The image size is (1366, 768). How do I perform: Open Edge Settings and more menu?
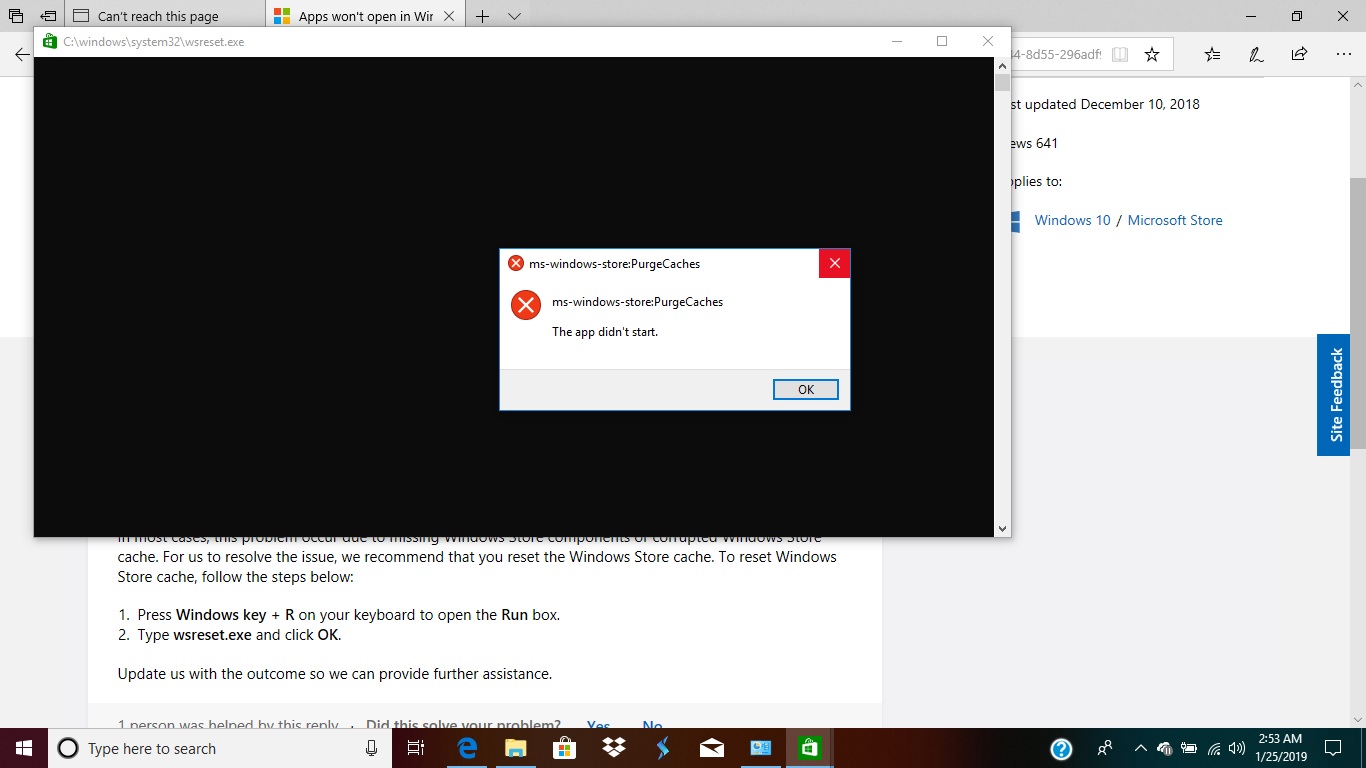[x=1343, y=54]
